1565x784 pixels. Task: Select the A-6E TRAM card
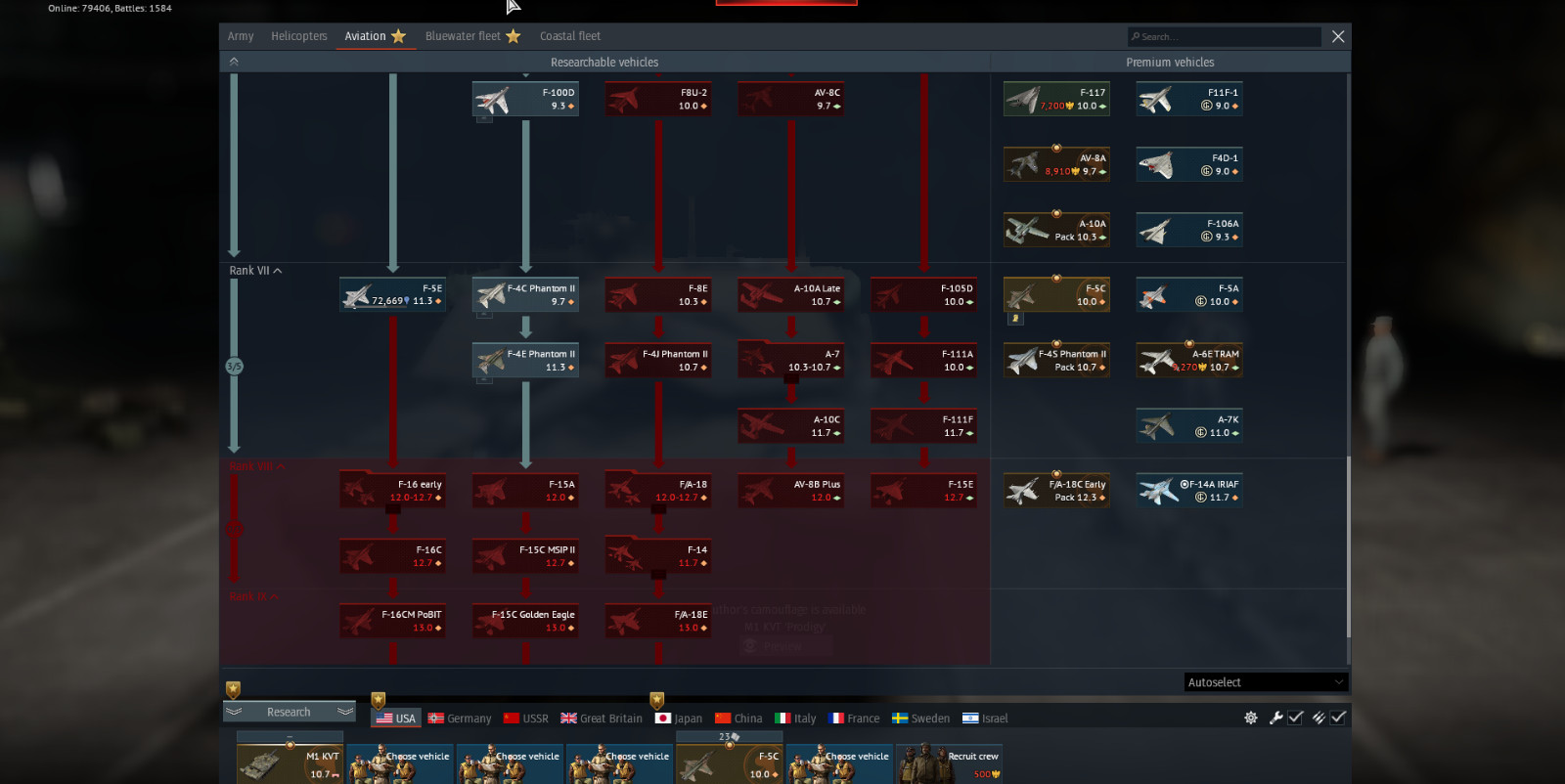1189,360
